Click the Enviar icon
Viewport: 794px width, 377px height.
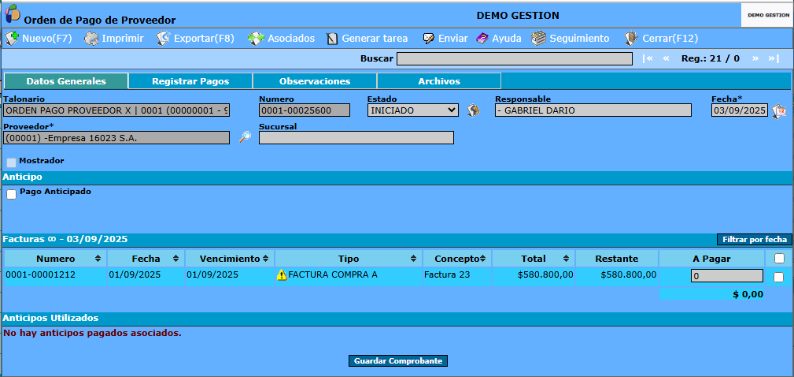point(429,38)
